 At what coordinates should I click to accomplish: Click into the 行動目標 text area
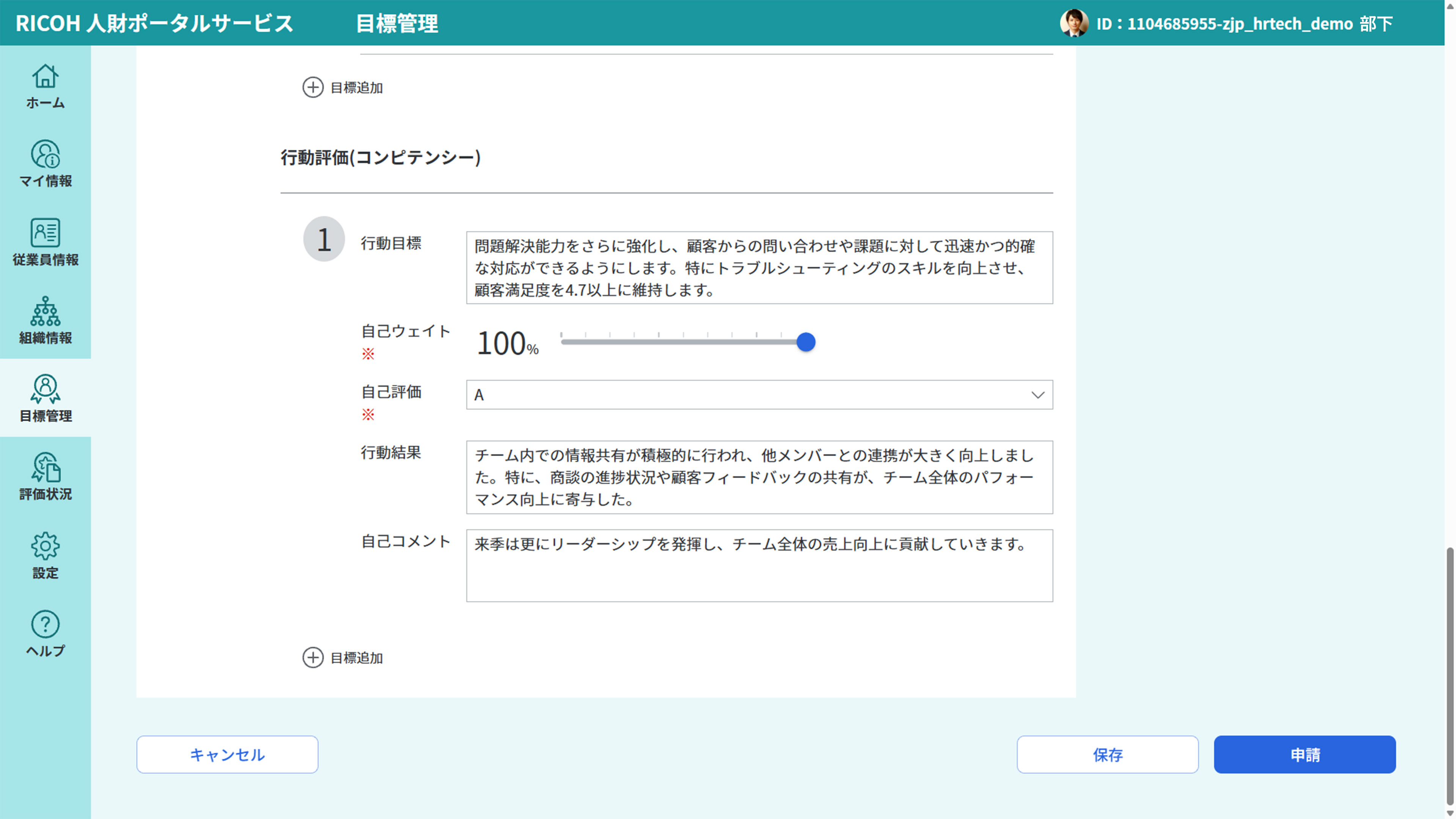758,267
